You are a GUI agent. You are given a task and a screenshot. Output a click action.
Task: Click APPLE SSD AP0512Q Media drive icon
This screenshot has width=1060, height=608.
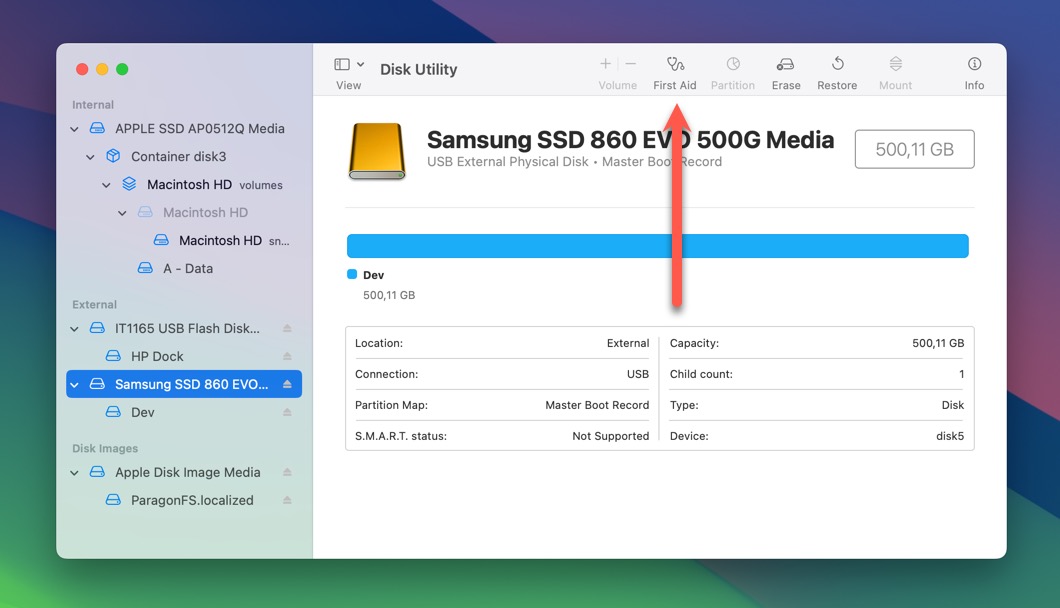[x=97, y=128]
